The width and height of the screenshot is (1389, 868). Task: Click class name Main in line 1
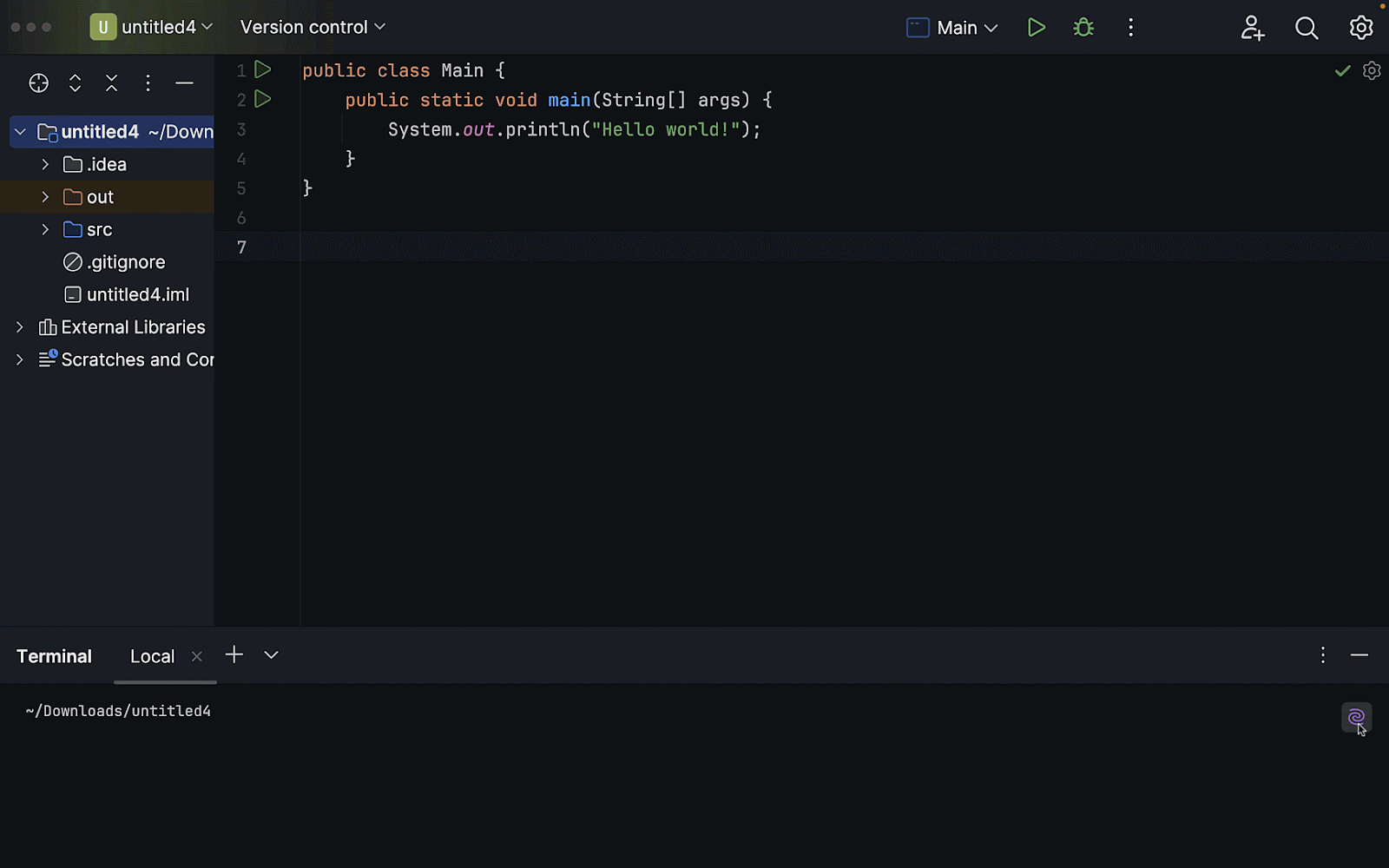462,70
